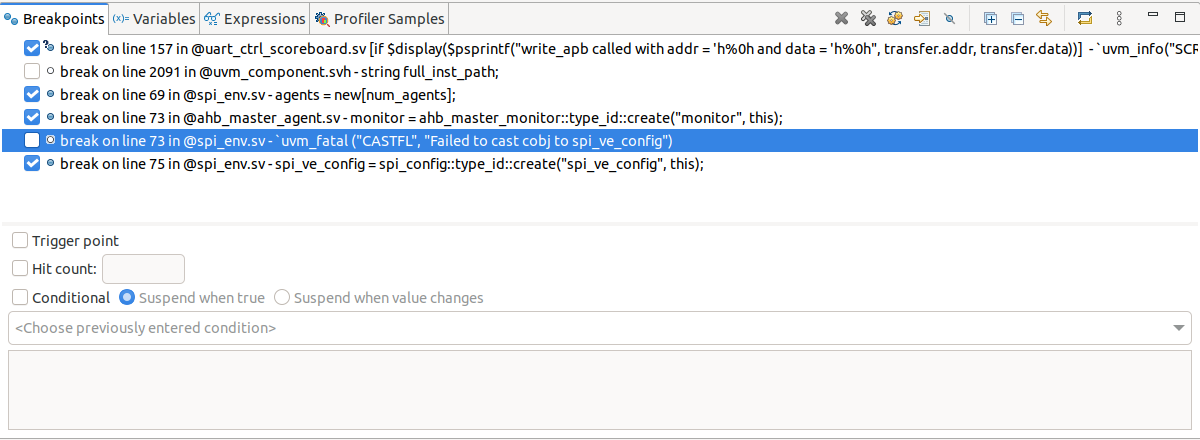The height and width of the screenshot is (440, 1200).
Task: Click breakpoint marker icon of line 69 row
Action: pos(50,94)
